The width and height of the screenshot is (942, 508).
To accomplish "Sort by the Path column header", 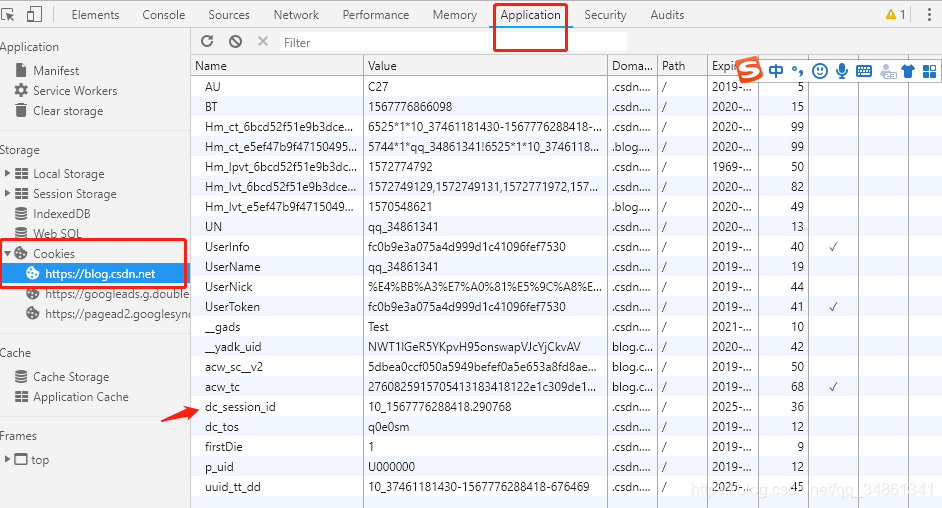I will [682, 65].
